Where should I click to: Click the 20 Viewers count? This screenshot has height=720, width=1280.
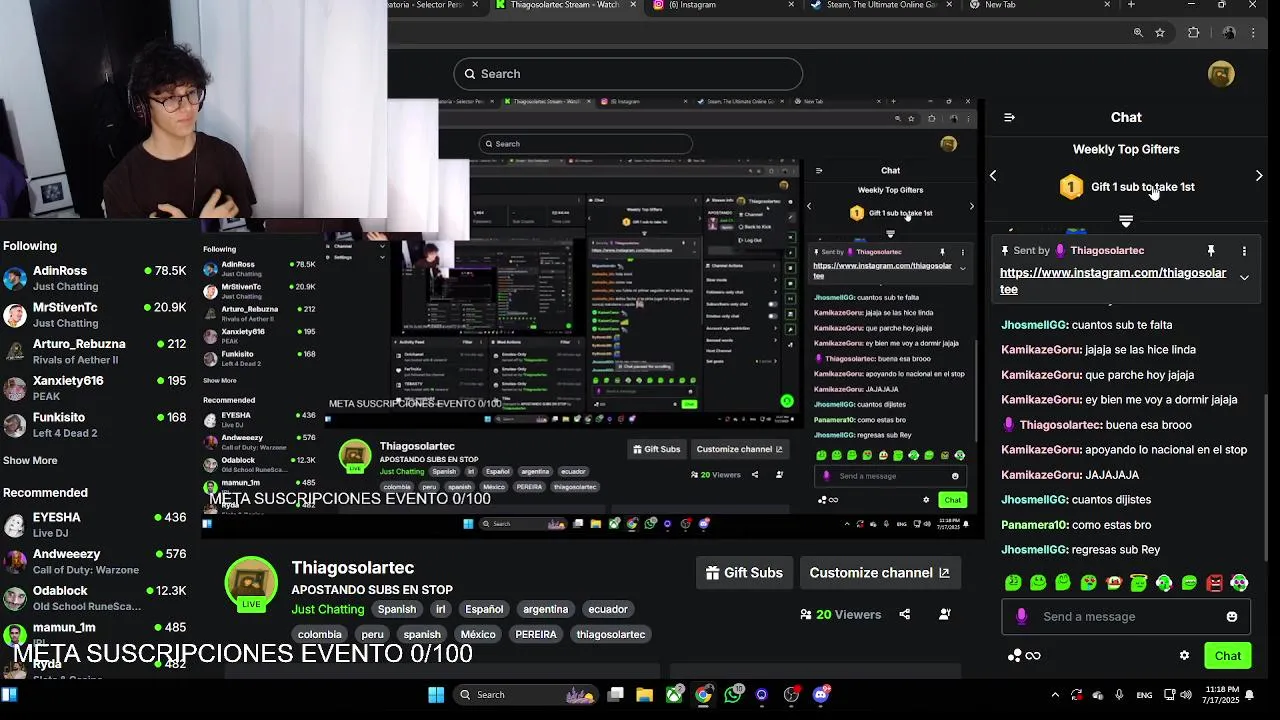pos(841,615)
